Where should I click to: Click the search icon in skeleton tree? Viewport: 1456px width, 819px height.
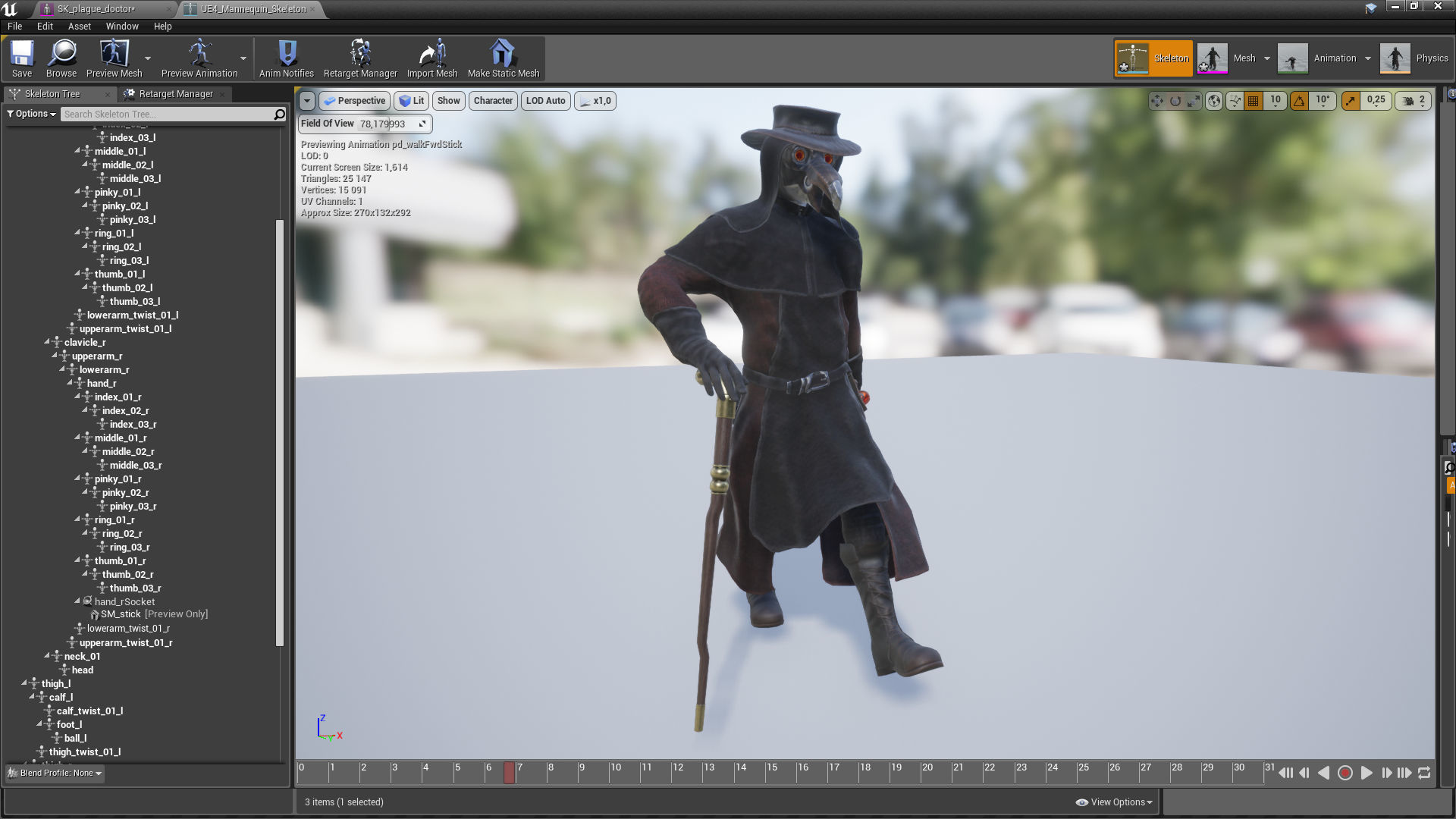pos(279,115)
